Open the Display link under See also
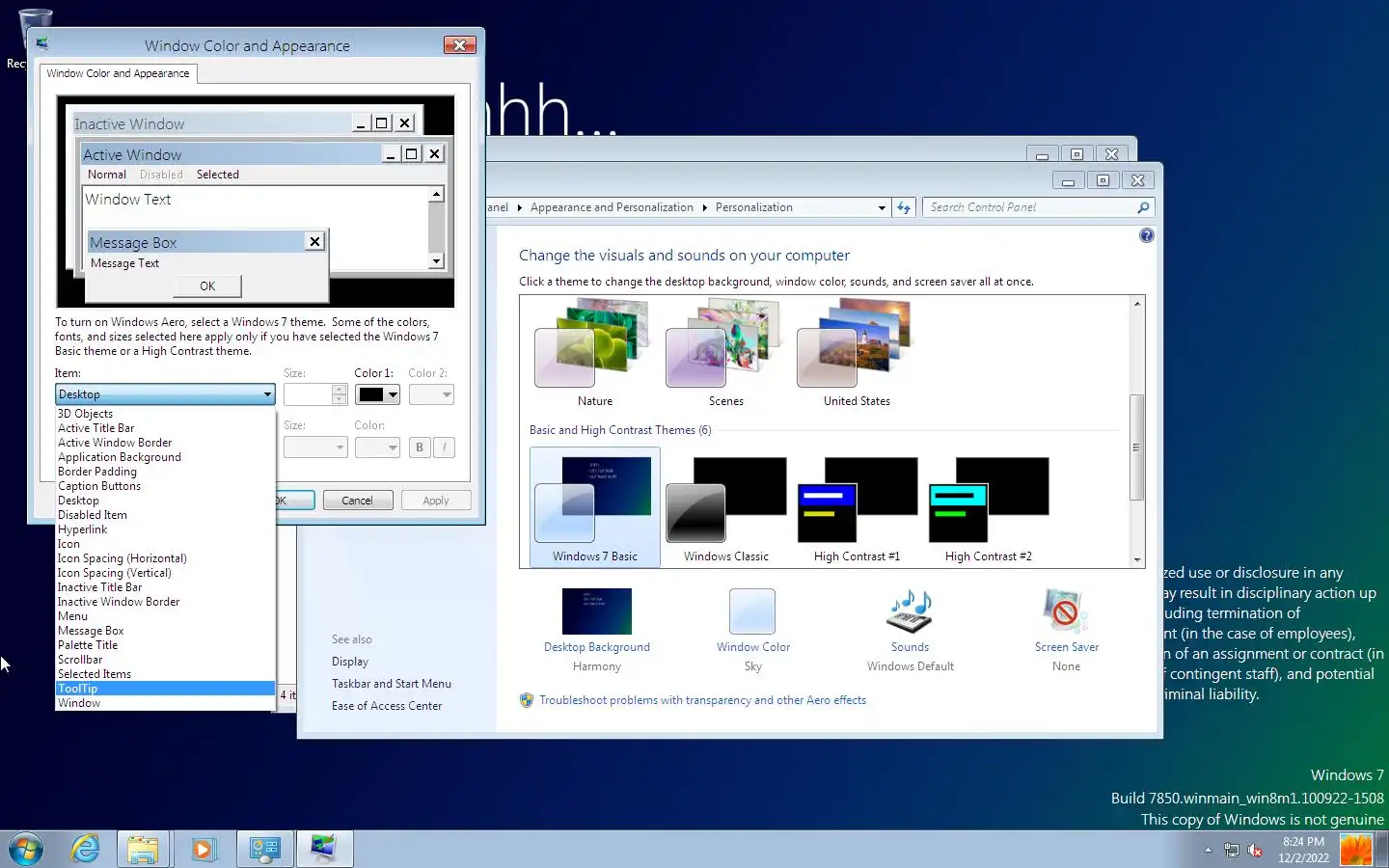This screenshot has height=868, width=1389. point(350,662)
